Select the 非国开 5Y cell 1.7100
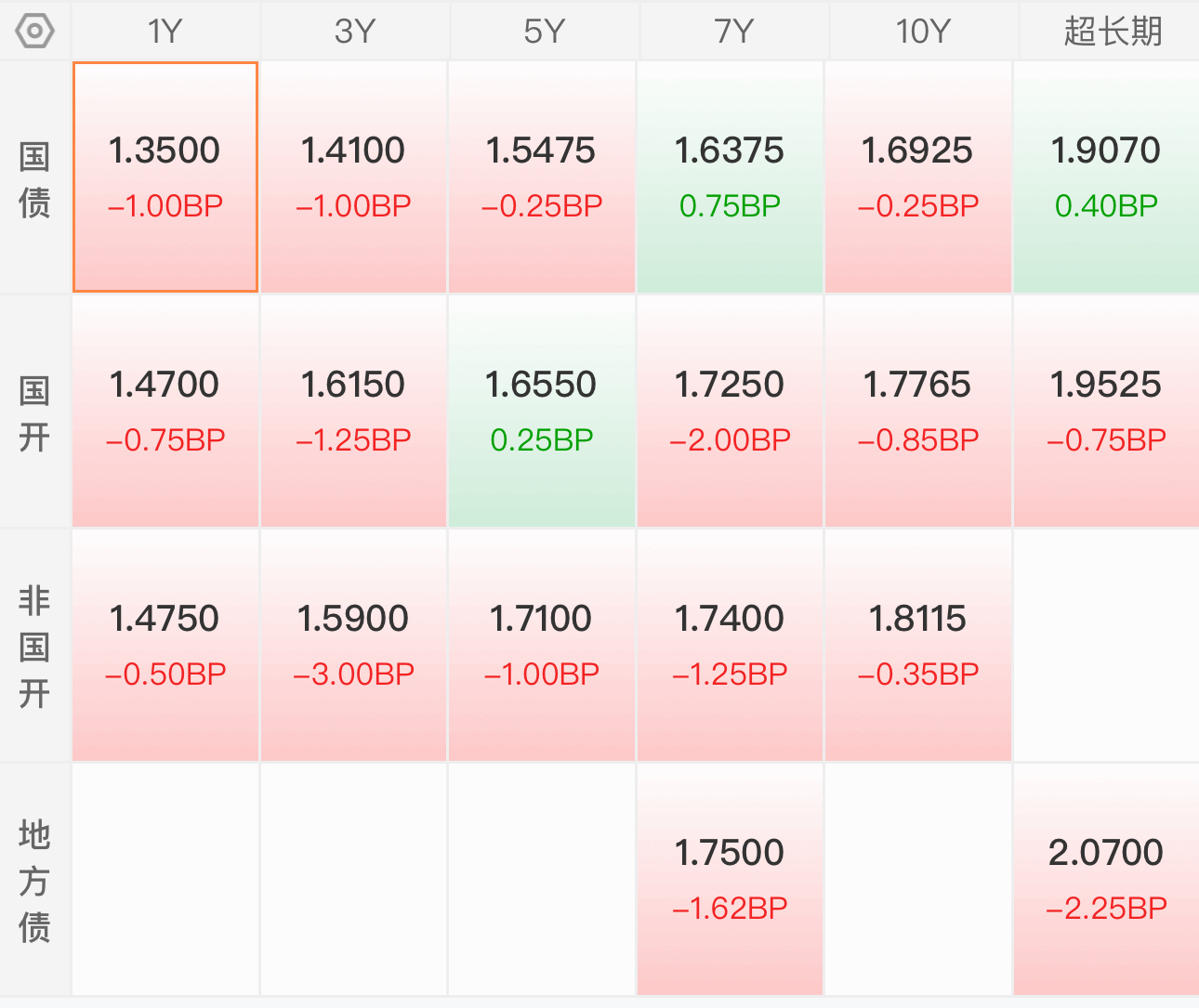Screen dimensions: 1199x1008 pos(542,646)
